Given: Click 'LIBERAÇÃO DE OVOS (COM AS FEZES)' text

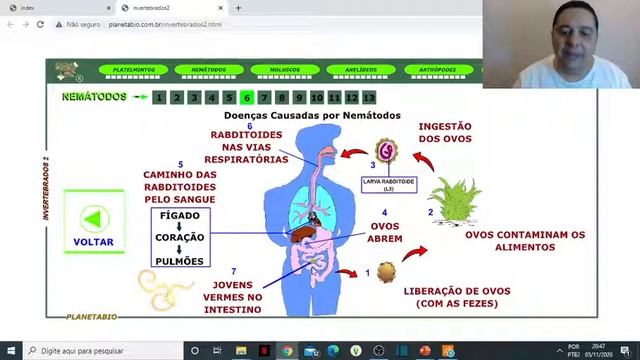Looking at the screenshot, I should pyautogui.click(x=457, y=297).
